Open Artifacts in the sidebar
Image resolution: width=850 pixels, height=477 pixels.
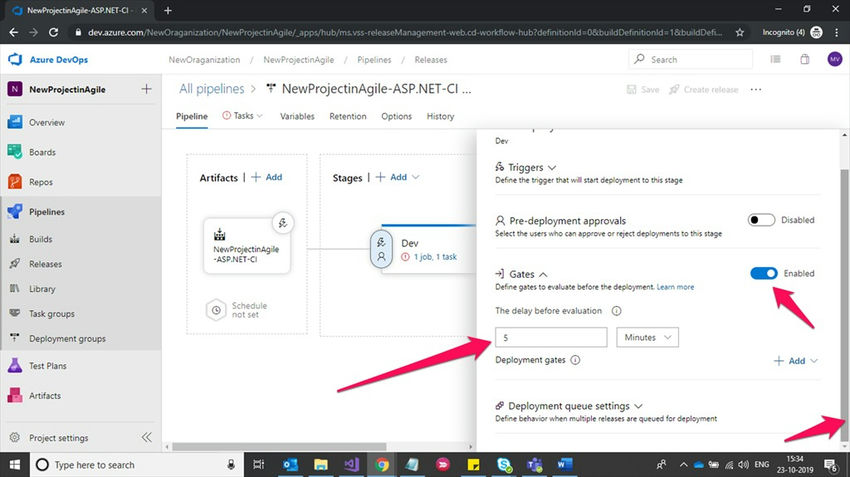tap(44, 396)
